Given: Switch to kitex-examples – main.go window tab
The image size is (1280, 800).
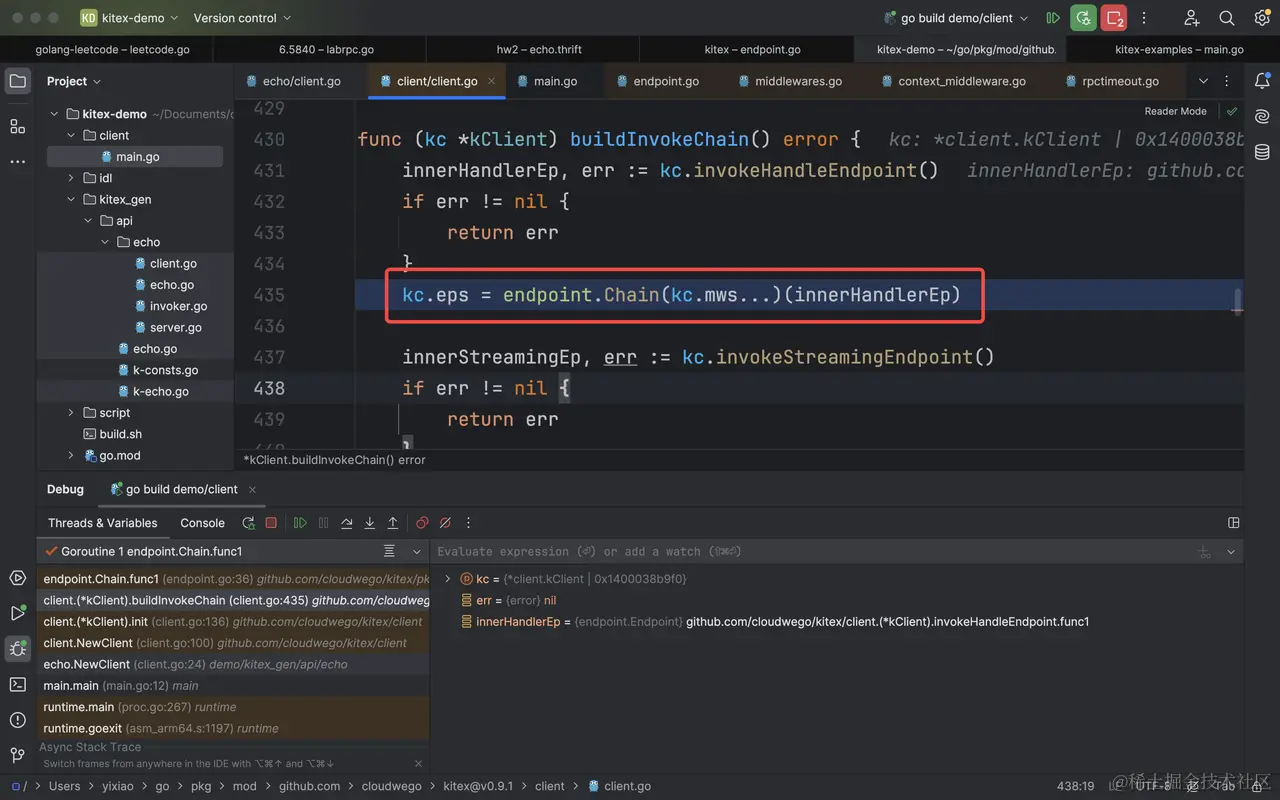Looking at the screenshot, I should pyautogui.click(x=1180, y=49).
